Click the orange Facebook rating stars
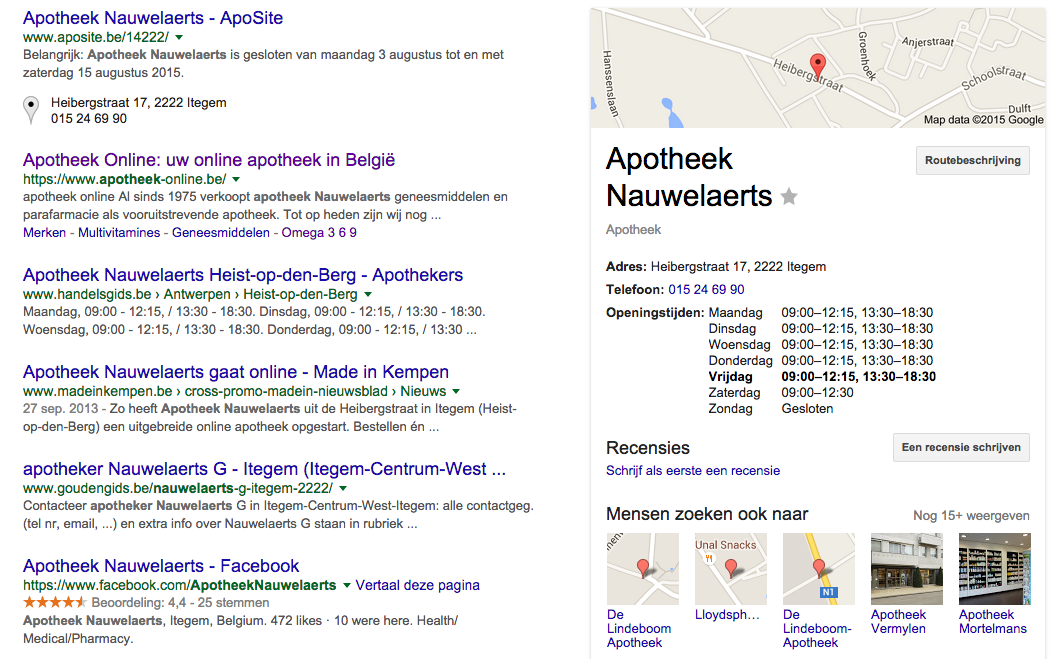The height and width of the screenshot is (659, 1060). [55, 602]
